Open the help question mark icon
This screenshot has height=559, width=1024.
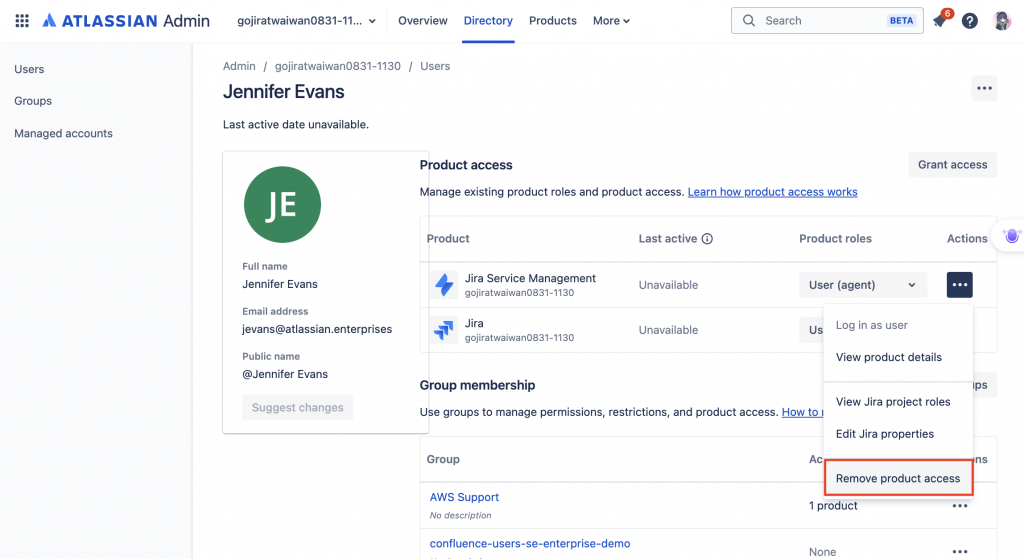[x=969, y=21]
